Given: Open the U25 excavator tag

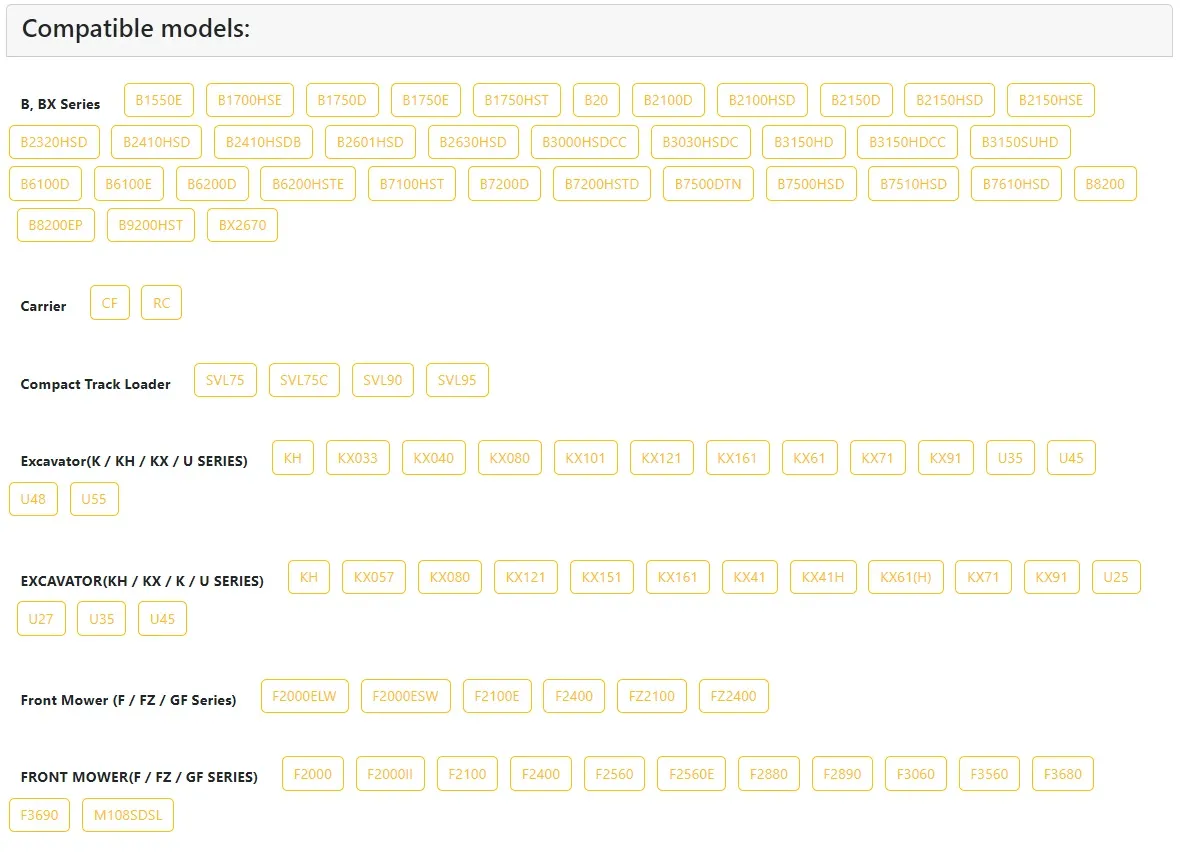Looking at the screenshot, I should [x=1116, y=577].
